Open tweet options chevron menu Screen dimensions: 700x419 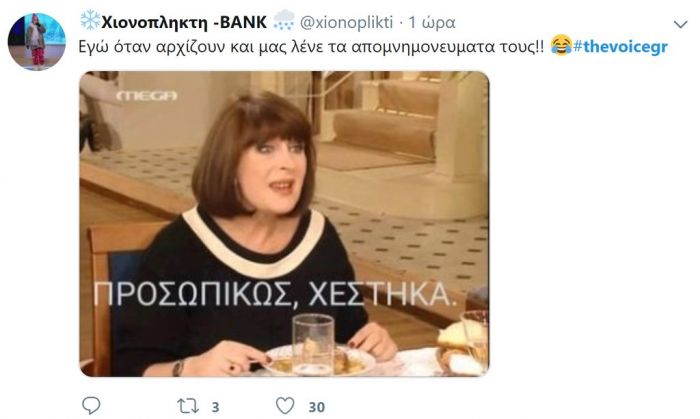(x=680, y=24)
